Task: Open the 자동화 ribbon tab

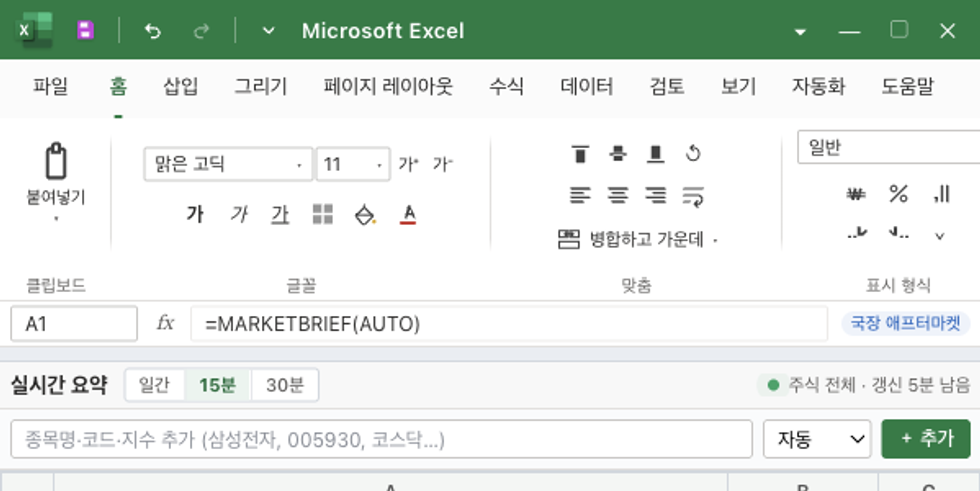Action: (x=819, y=86)
